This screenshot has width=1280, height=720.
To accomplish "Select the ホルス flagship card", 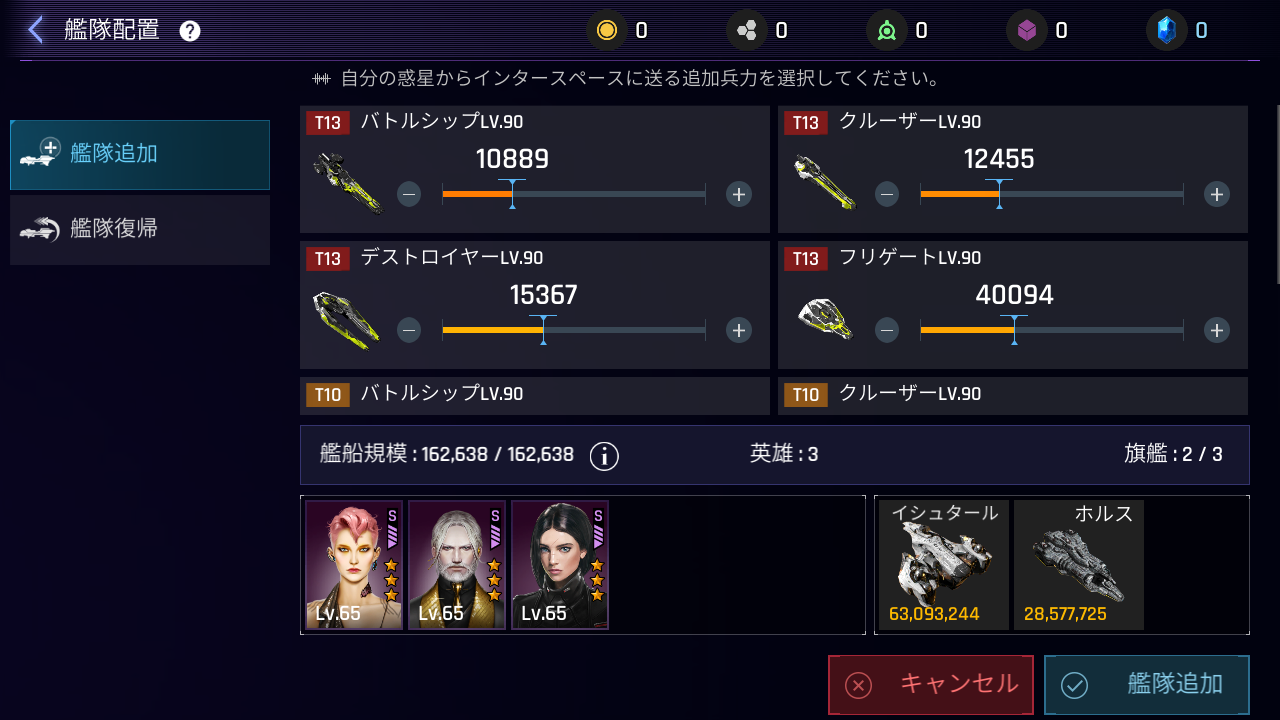I will coord(1079,565).
